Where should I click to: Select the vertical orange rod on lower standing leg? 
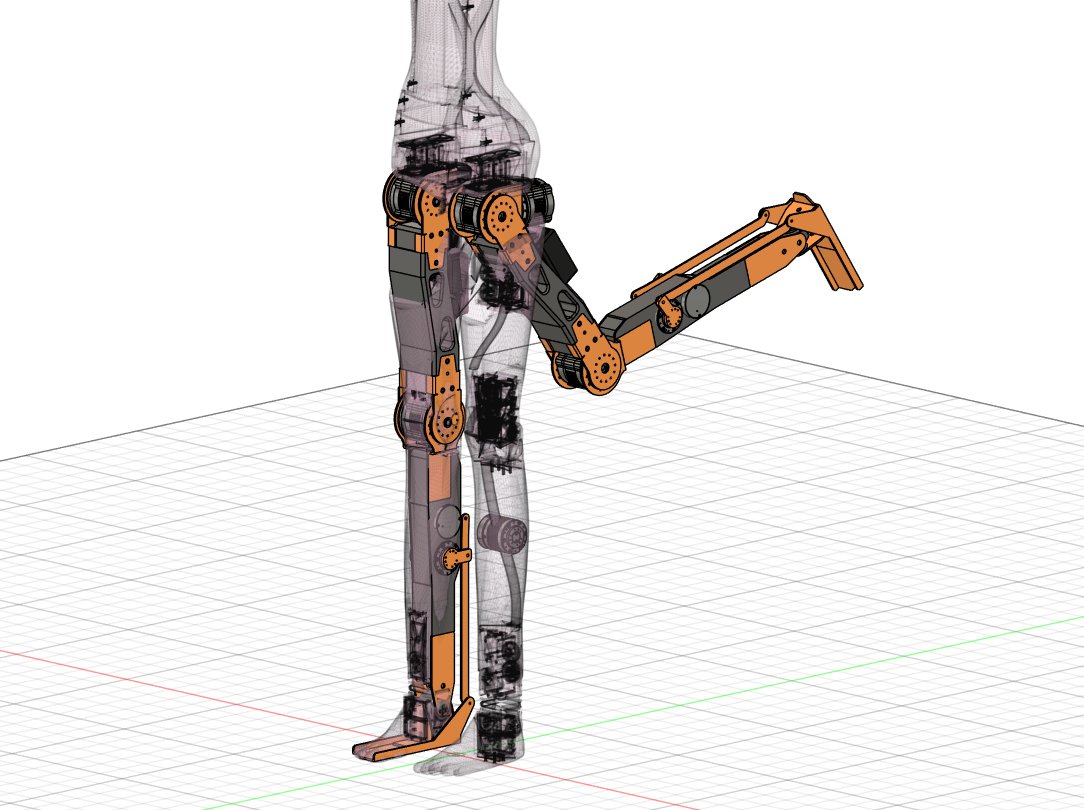point(465,613)
